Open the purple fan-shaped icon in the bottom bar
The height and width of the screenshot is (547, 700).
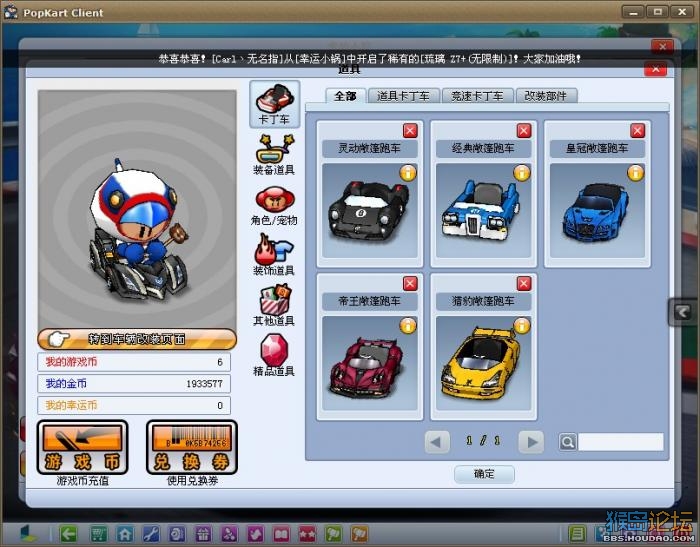pos(229,534)
